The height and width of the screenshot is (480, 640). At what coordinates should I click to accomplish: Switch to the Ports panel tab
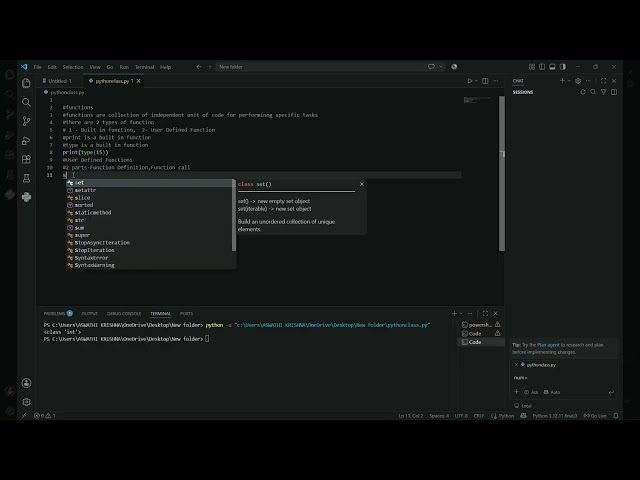(x=187, y=313)
